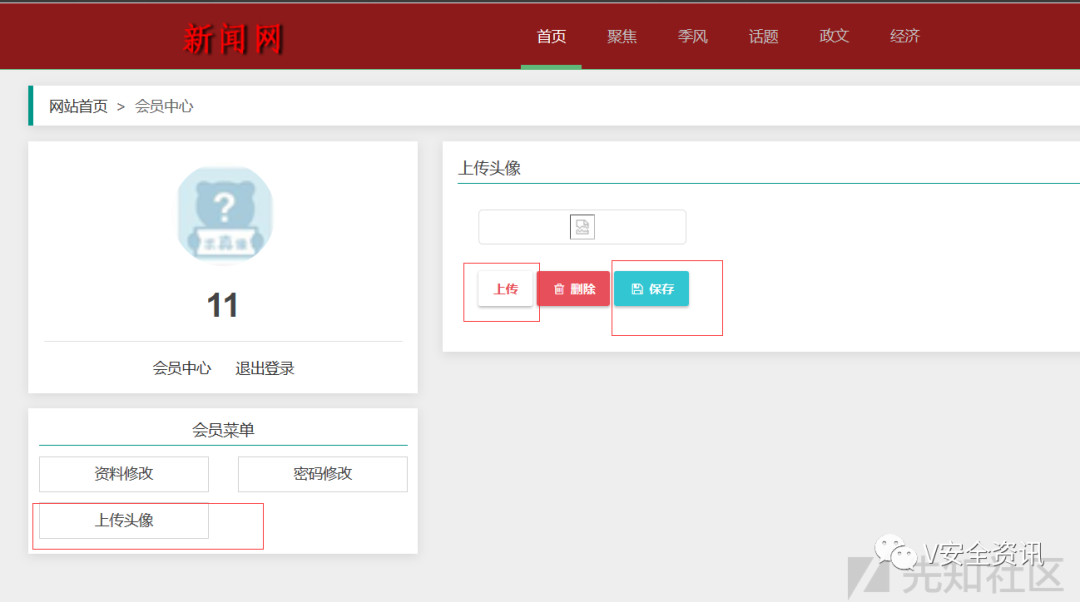Click the broken image preview icon
Screen dimensions: 1080x602
tap(582, 227)
